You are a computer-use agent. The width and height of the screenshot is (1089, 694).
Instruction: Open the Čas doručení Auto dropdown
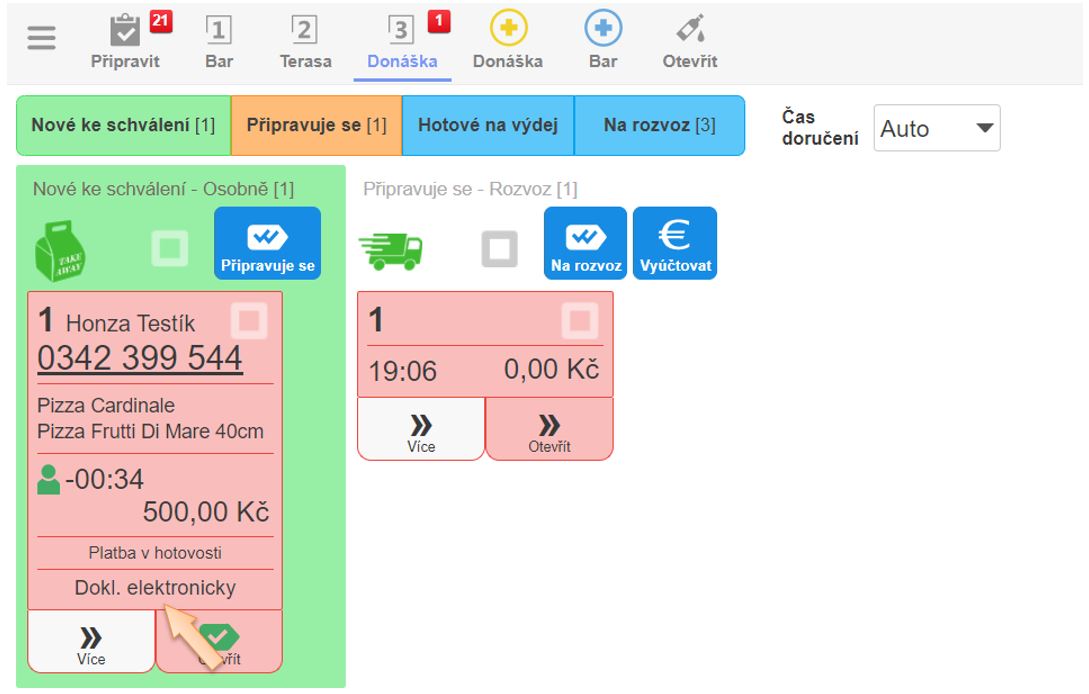pos(936,129)
